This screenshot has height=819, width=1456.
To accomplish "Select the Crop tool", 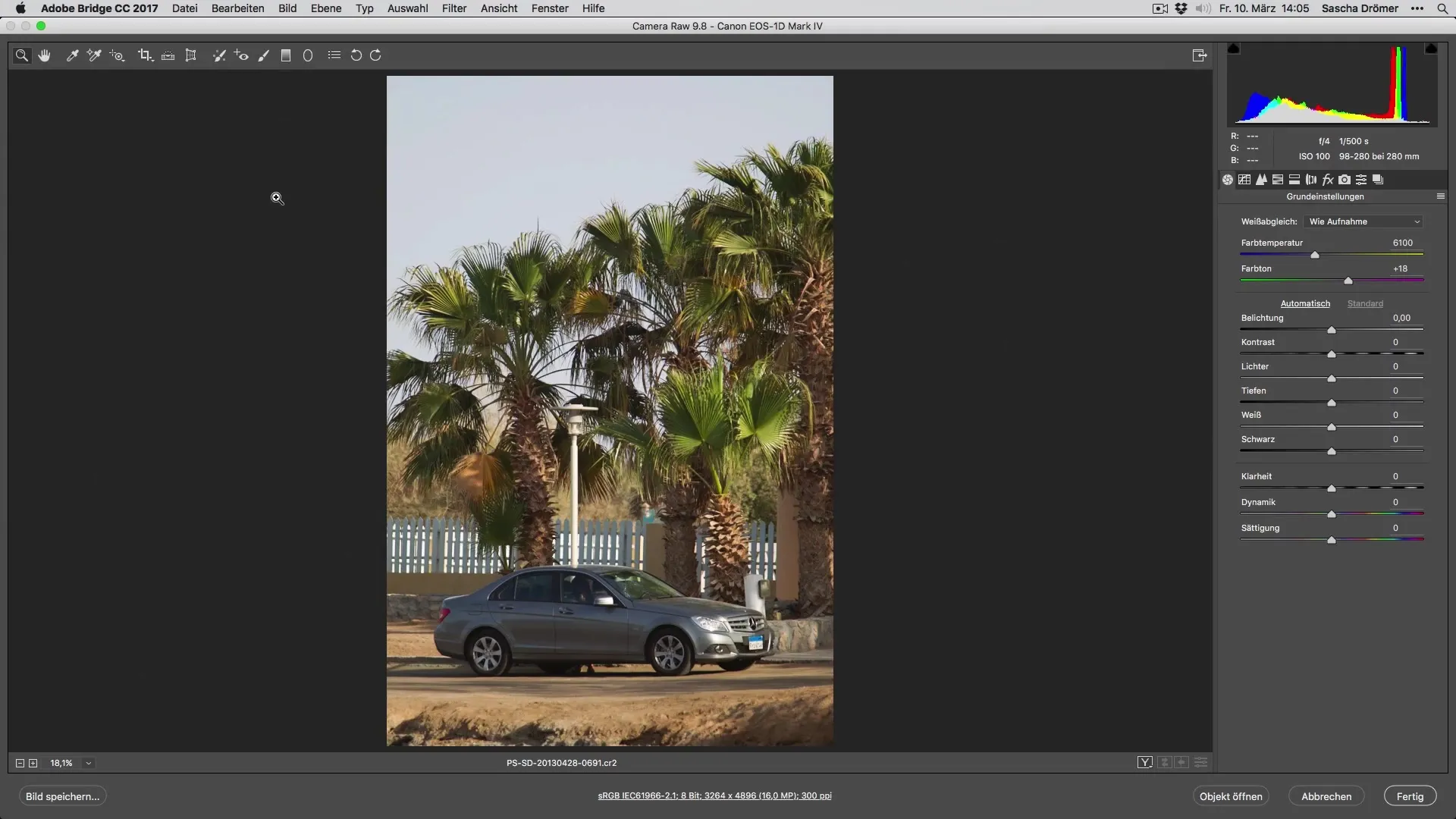I will 145,55.
